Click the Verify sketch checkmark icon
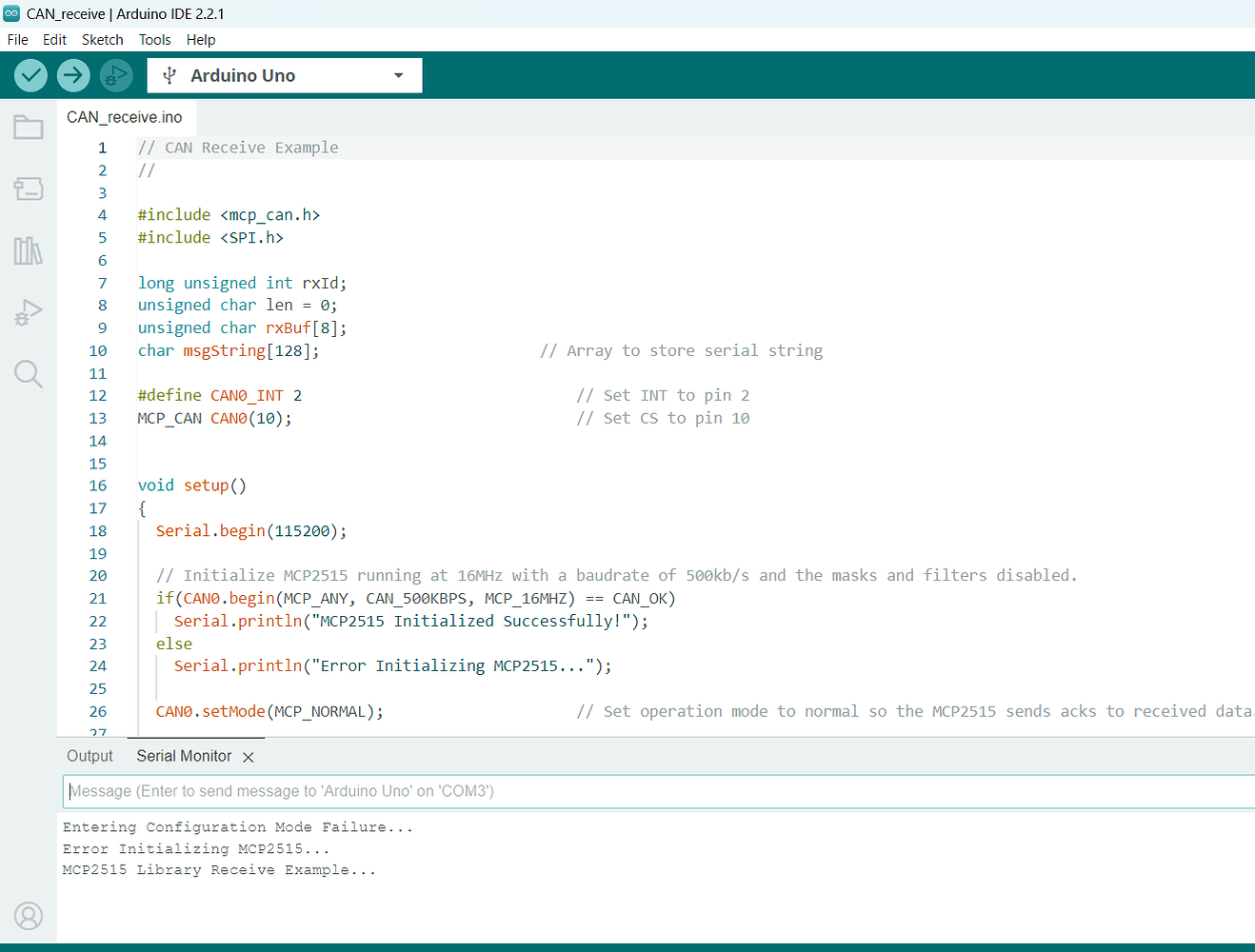 click(30, 74)
